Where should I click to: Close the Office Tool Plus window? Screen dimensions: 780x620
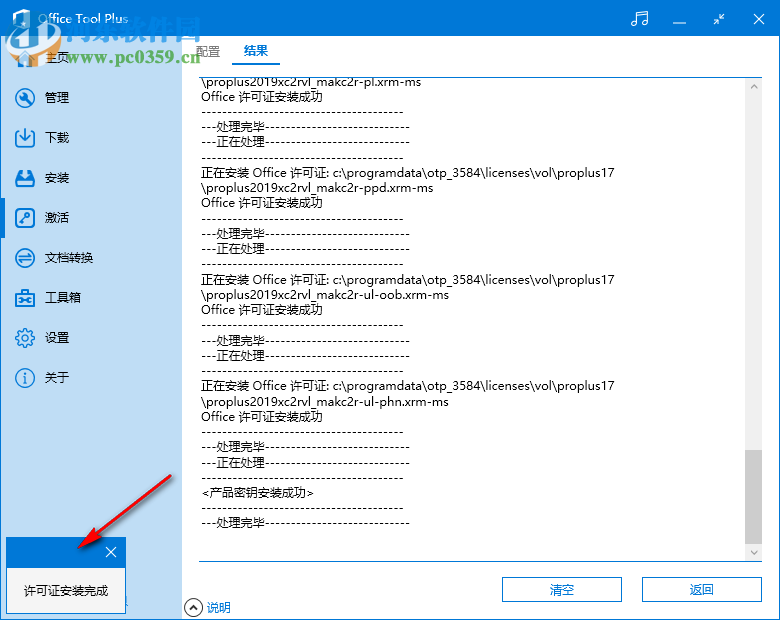pos(759,19)
